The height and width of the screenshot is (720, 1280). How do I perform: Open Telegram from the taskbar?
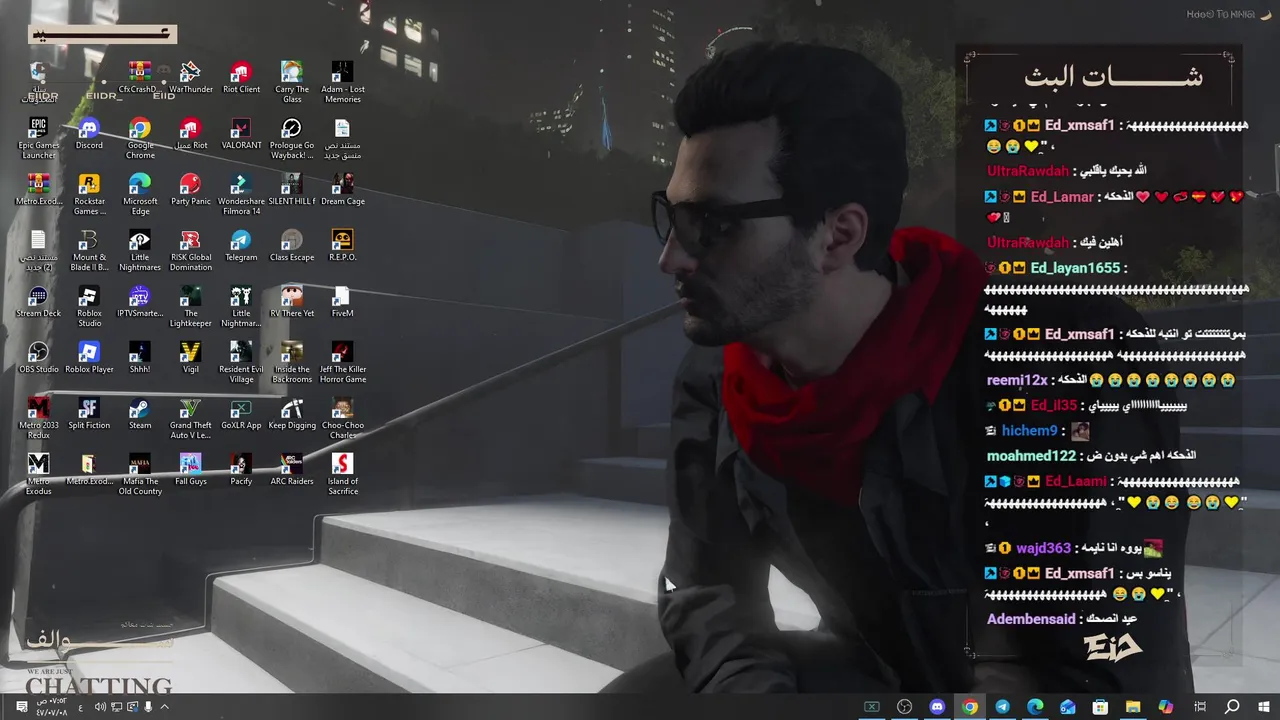tap(1002, 707)
